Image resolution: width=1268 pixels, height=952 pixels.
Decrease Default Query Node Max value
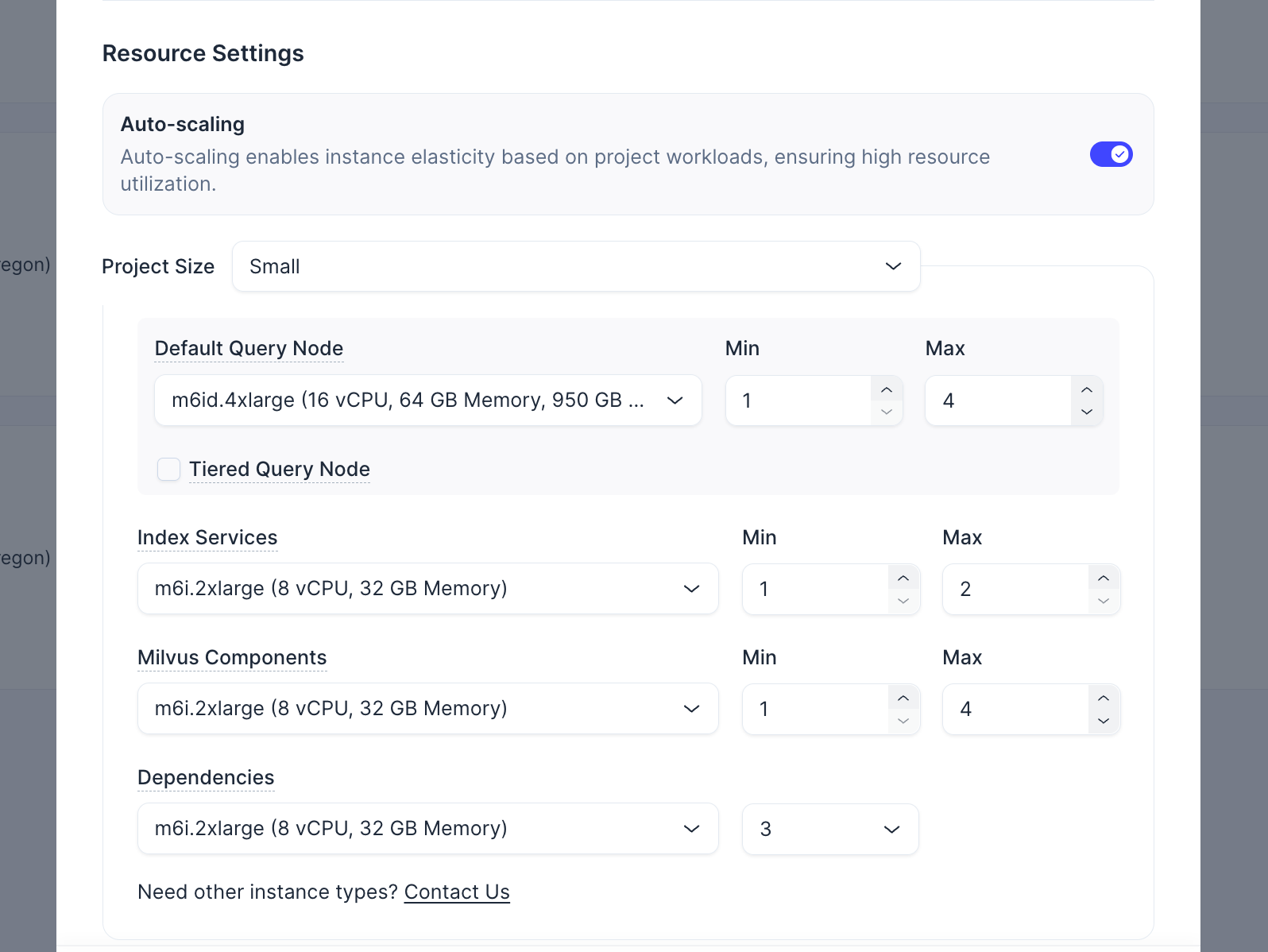(x=1087, y=412)
